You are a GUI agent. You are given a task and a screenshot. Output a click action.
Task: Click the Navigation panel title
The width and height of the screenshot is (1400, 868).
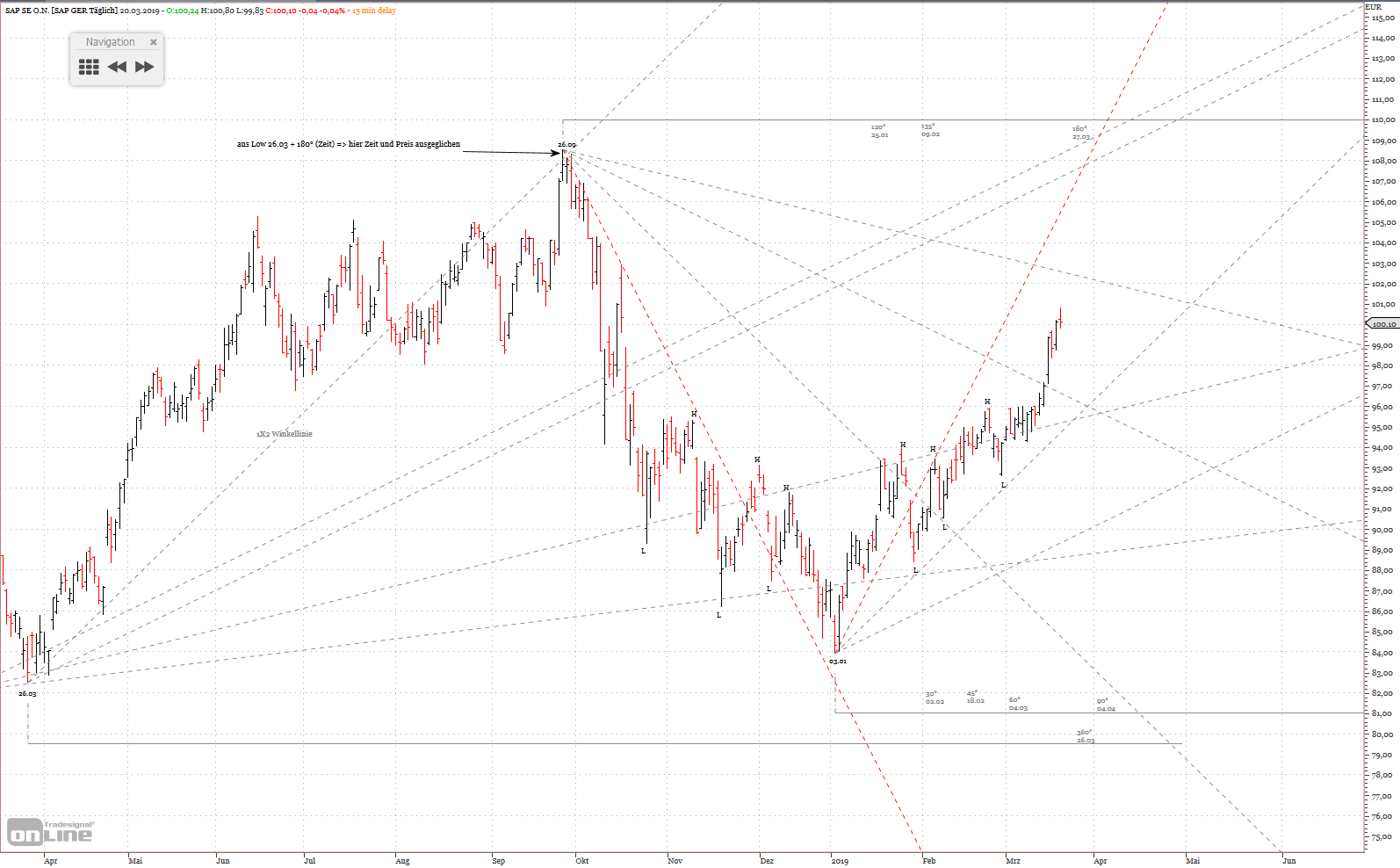110,41
